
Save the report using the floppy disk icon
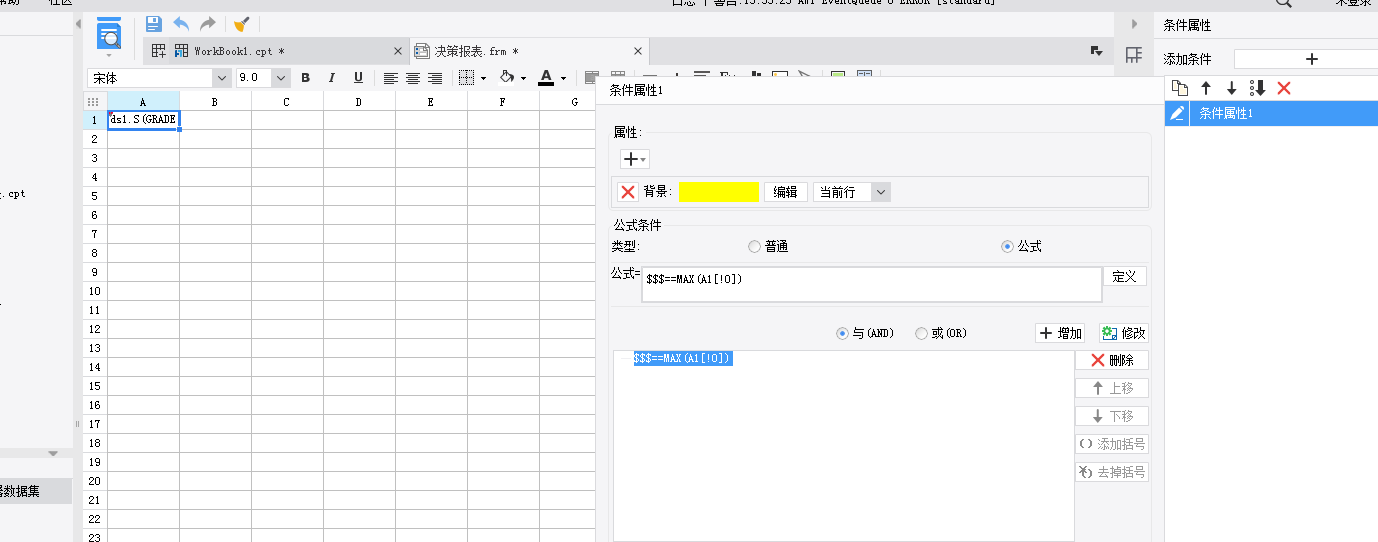click(x=154, y=24)
